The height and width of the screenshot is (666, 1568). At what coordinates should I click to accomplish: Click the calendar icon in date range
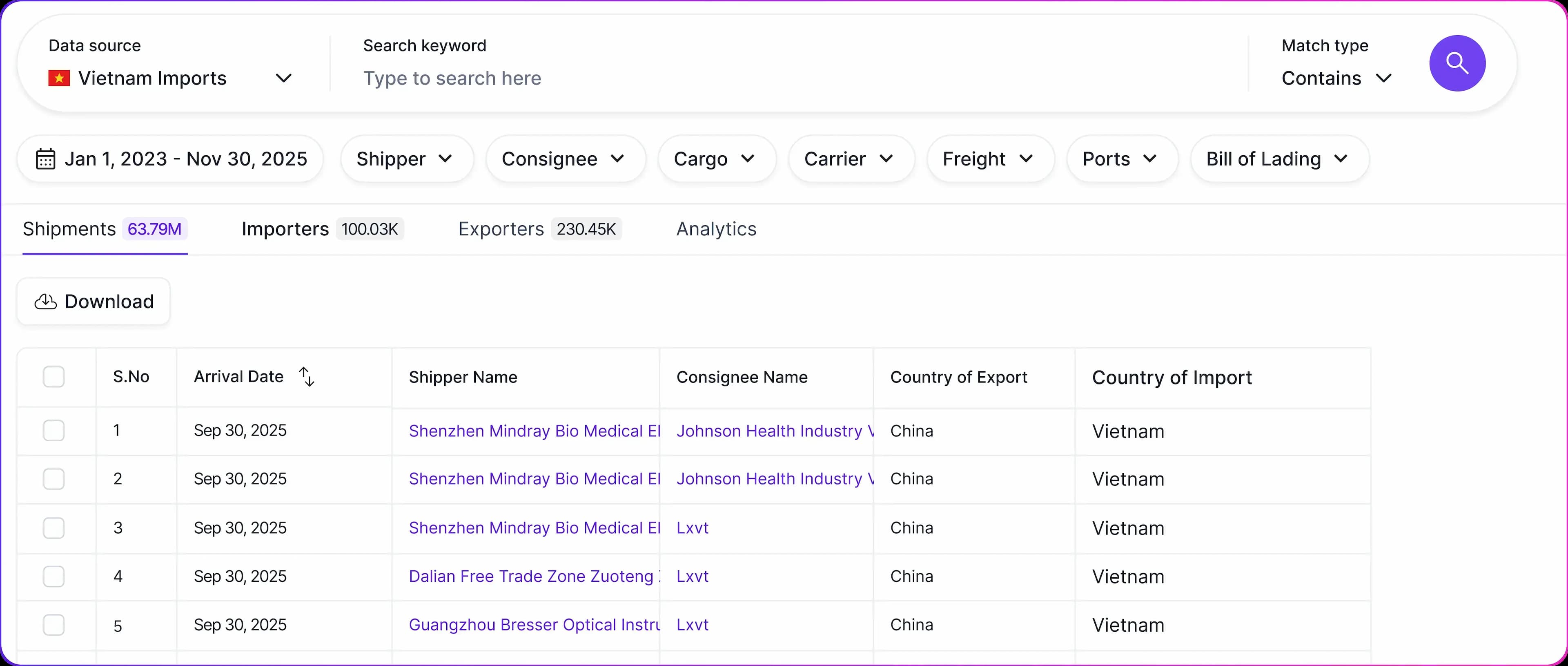[46, 159]
